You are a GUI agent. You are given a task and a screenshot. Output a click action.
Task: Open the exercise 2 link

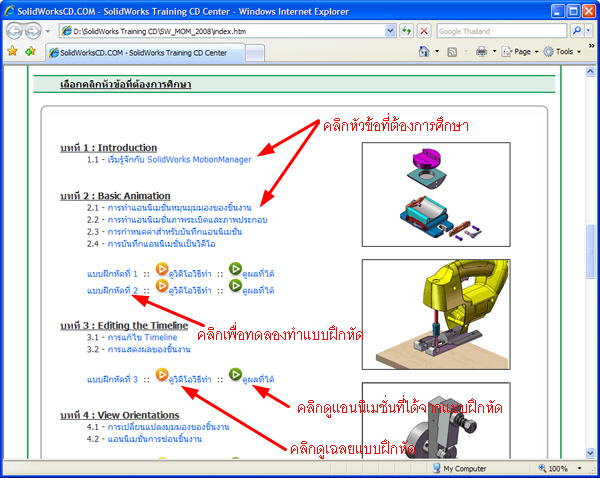tap(112, 290)
